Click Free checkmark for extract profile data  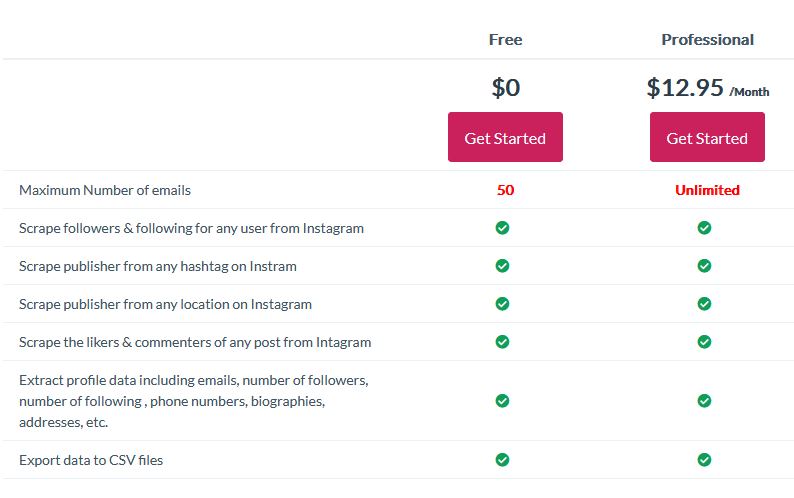[x=502, y=401]
